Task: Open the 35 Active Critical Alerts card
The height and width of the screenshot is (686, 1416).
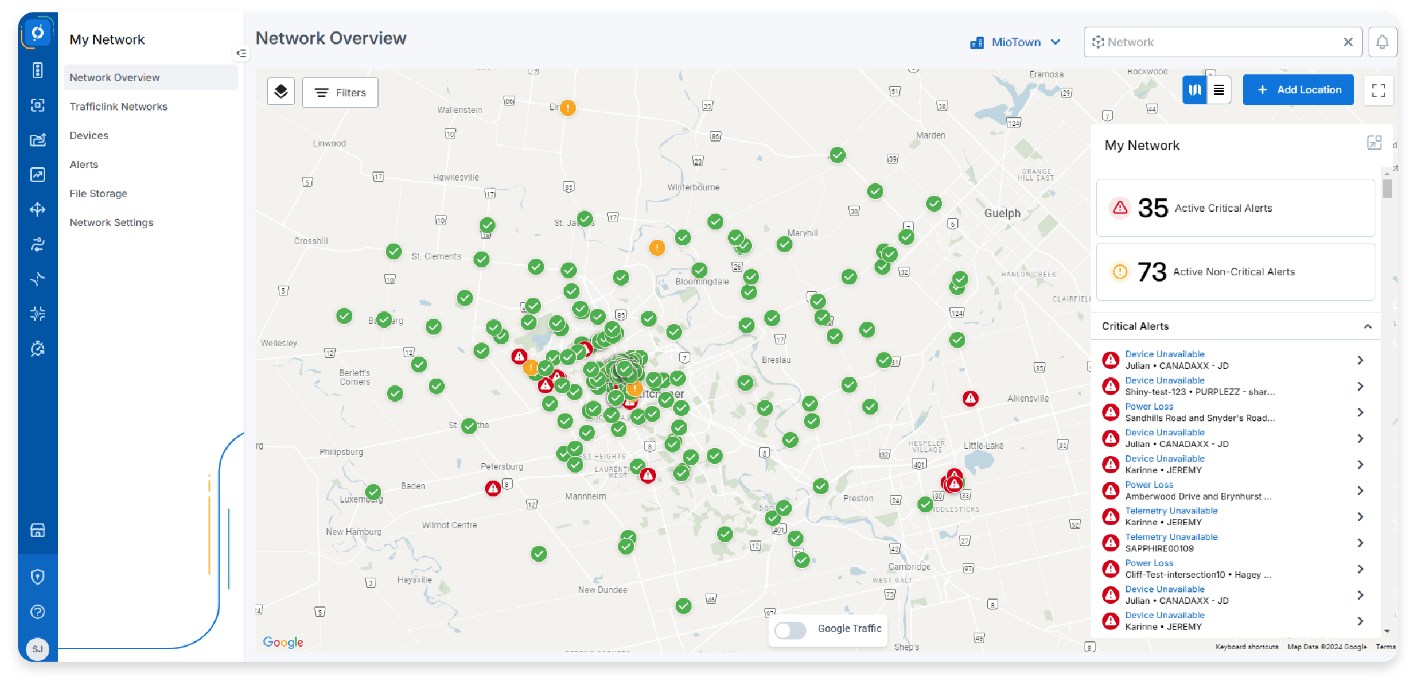Action: tap(1236, 208)
